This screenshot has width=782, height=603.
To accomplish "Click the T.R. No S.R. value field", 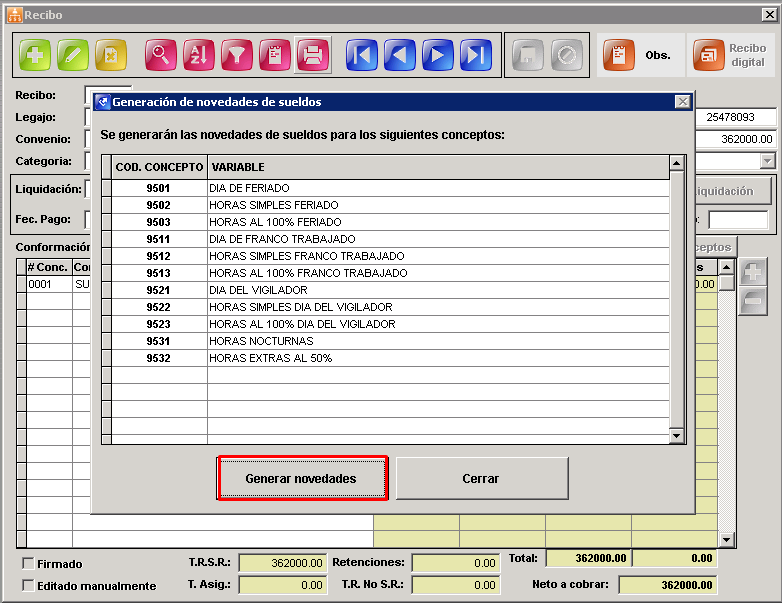I will click(455, 585).
